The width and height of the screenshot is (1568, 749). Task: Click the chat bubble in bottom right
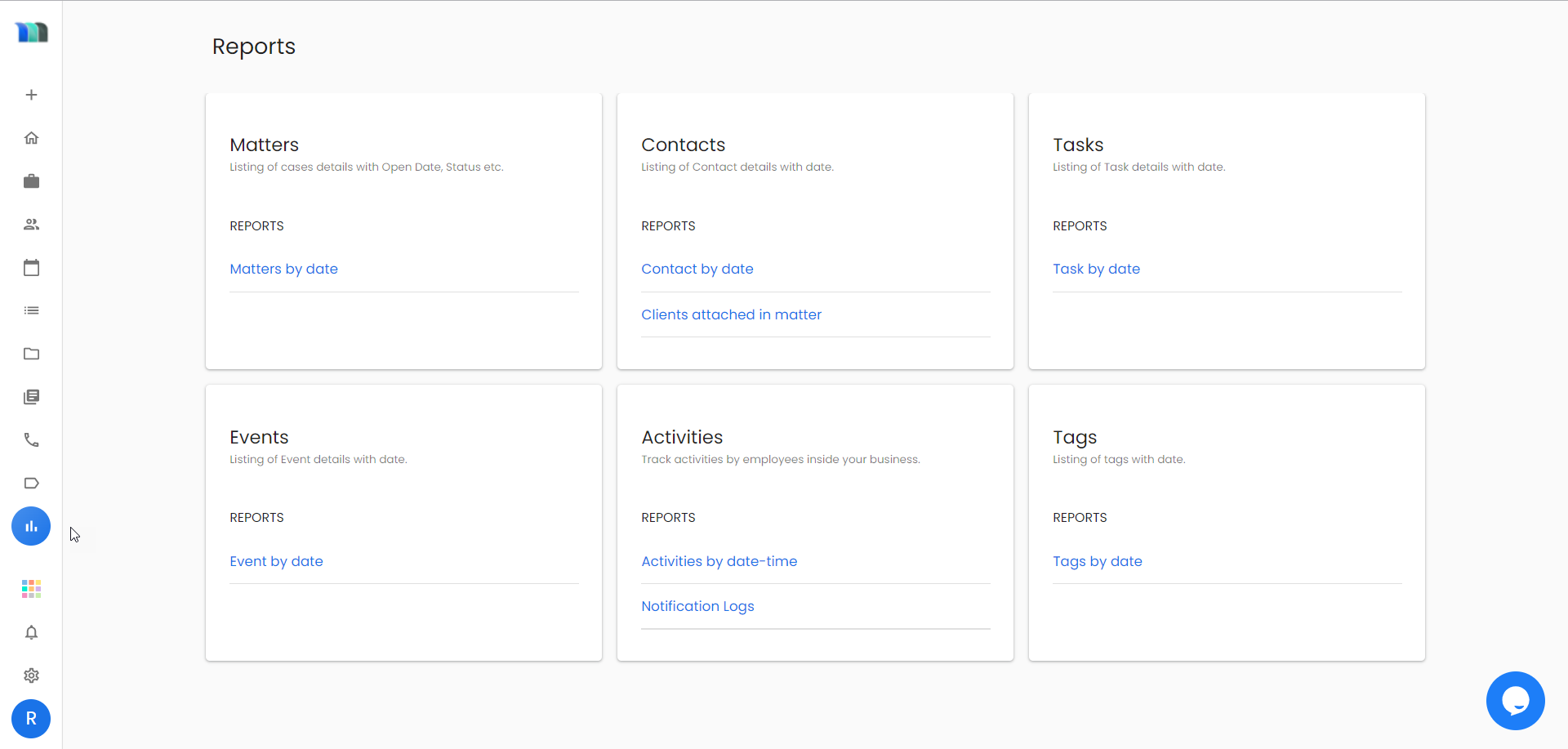click(1516, 701)
